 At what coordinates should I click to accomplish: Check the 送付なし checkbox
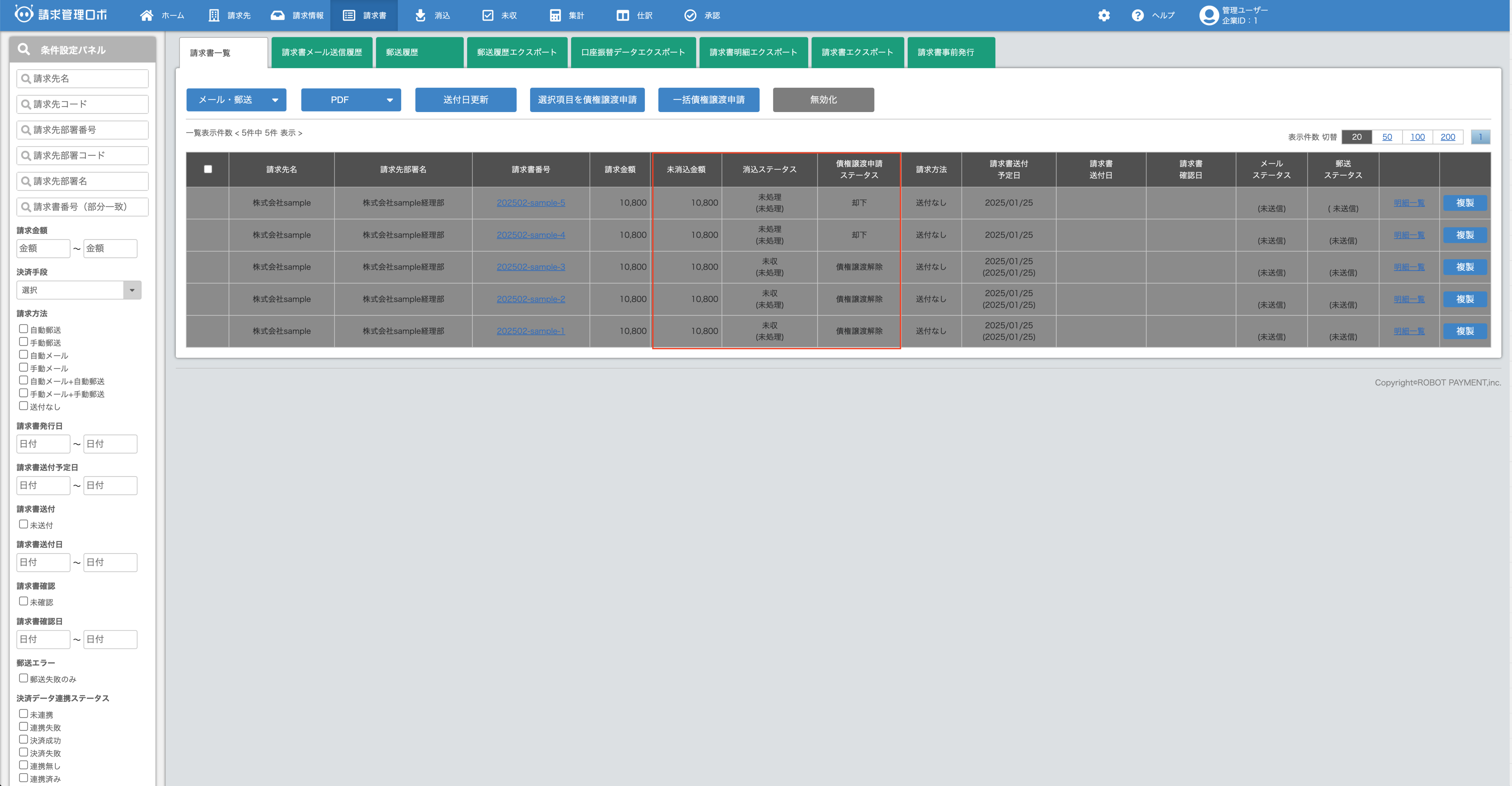[24, 406]
